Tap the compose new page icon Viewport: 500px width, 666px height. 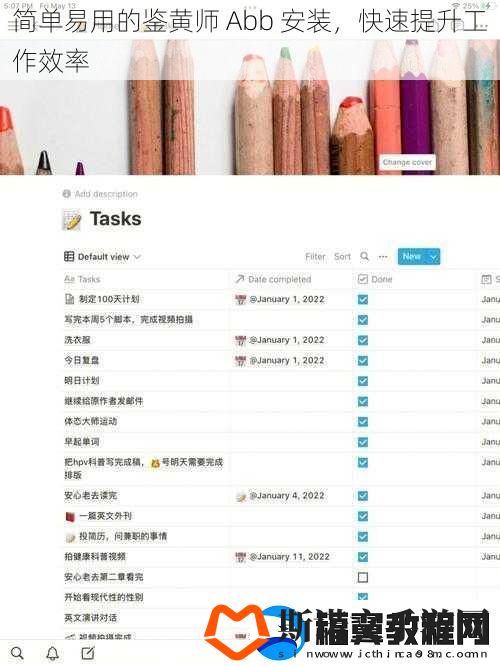point(88,653)
